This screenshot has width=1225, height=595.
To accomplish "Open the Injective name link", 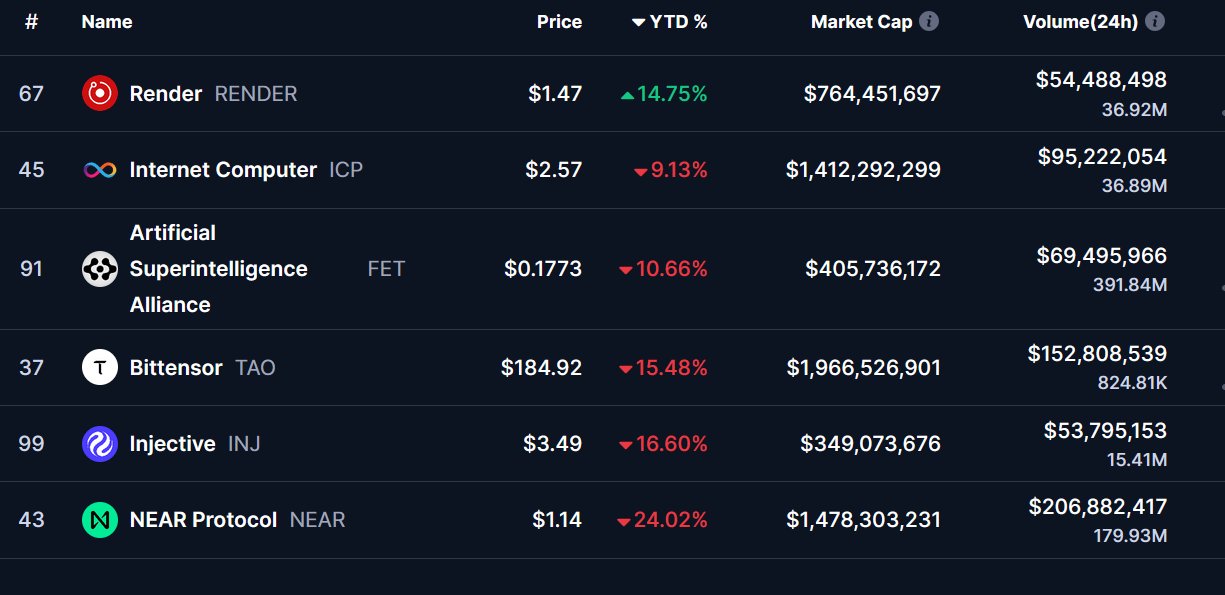I will pyautogui.click(x=172, y=444).
